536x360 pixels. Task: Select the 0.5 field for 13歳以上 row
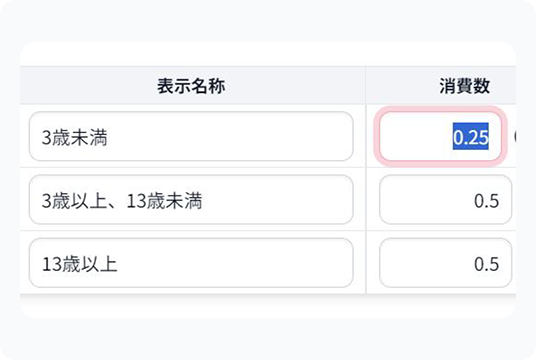(445, 263)
